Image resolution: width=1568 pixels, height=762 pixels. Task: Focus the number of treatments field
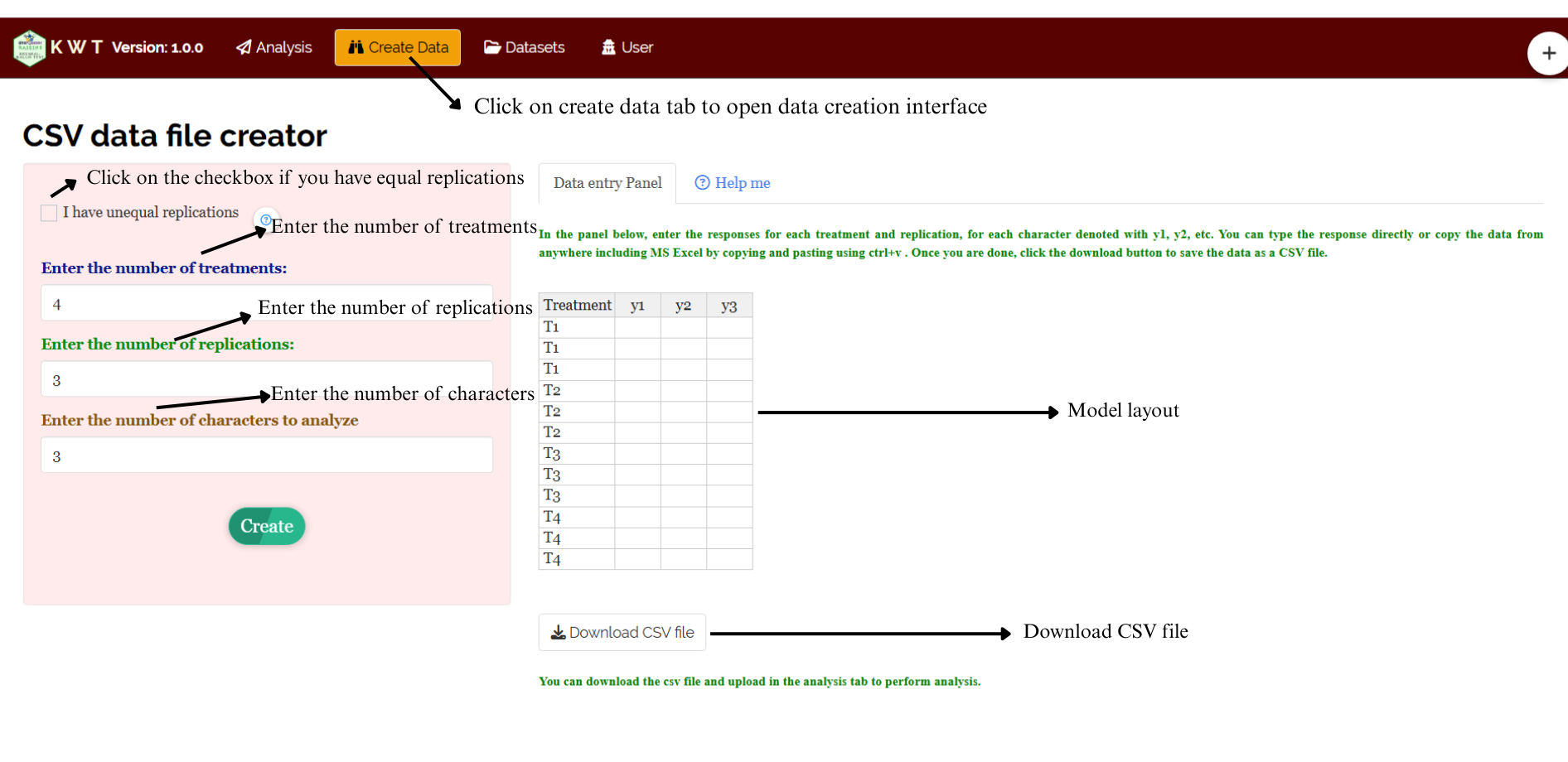267,303
